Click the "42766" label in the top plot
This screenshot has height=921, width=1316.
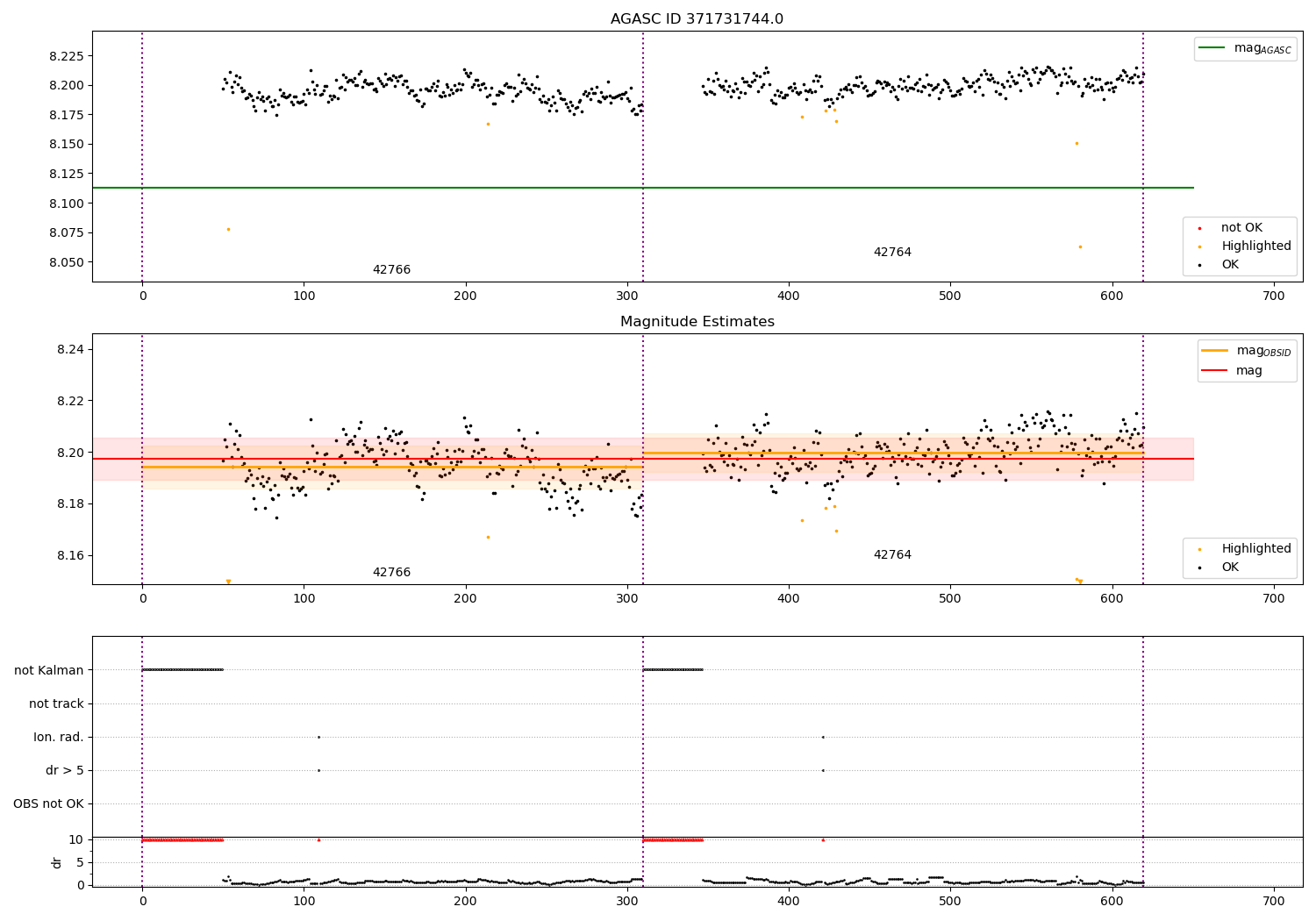[391, 270]
